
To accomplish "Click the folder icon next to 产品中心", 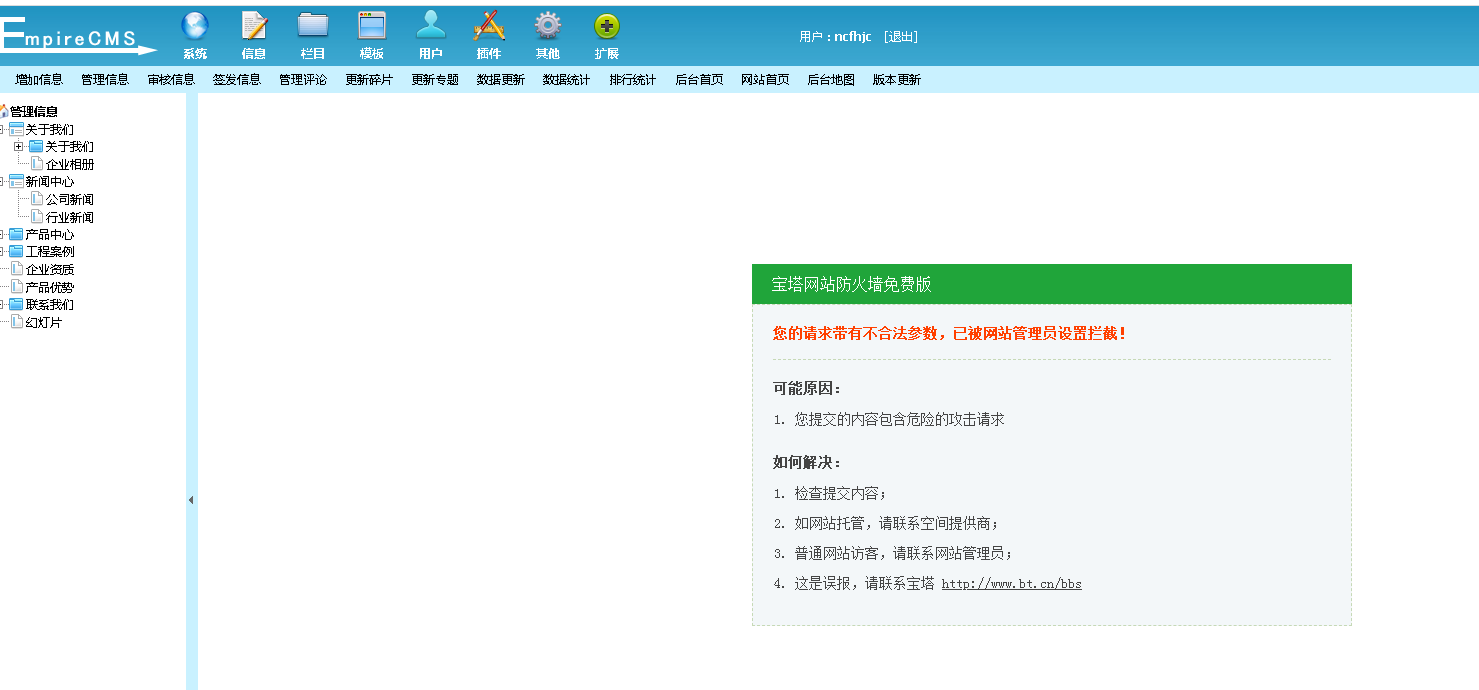I will tap(16, 234).
